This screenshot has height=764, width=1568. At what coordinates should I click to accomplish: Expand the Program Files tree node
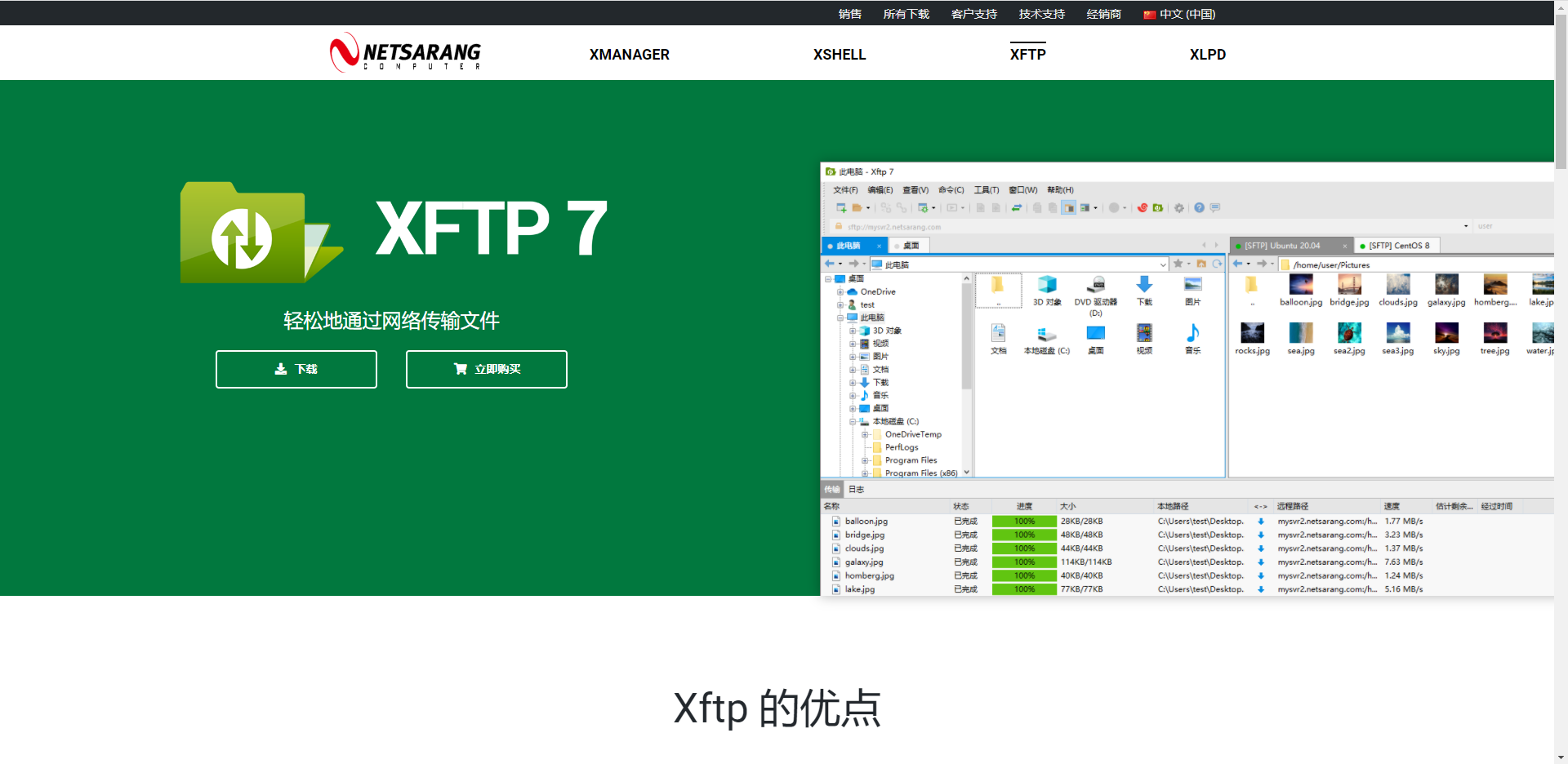click(x=865, y=461)
